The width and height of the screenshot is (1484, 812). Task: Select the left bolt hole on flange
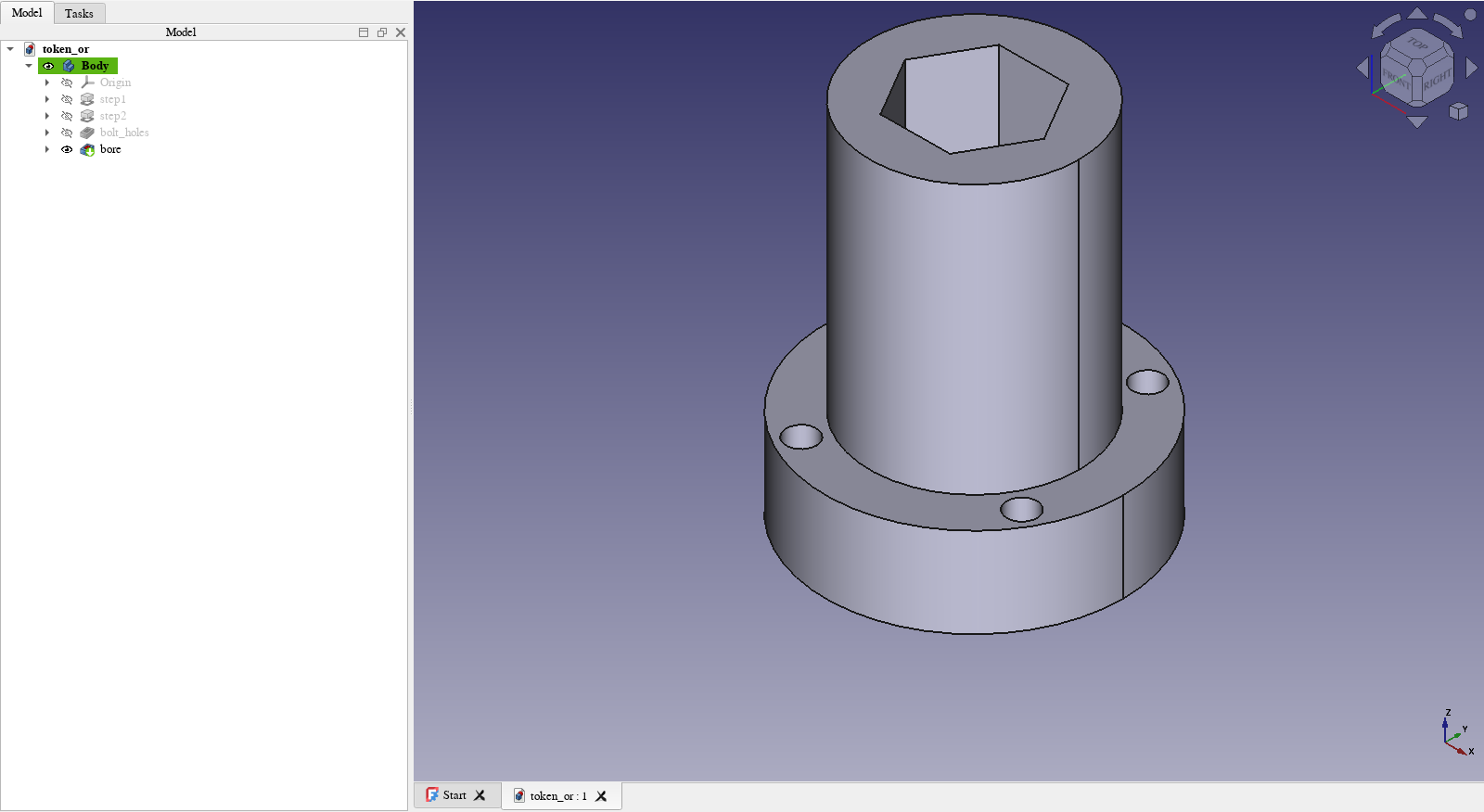point(801,437)
